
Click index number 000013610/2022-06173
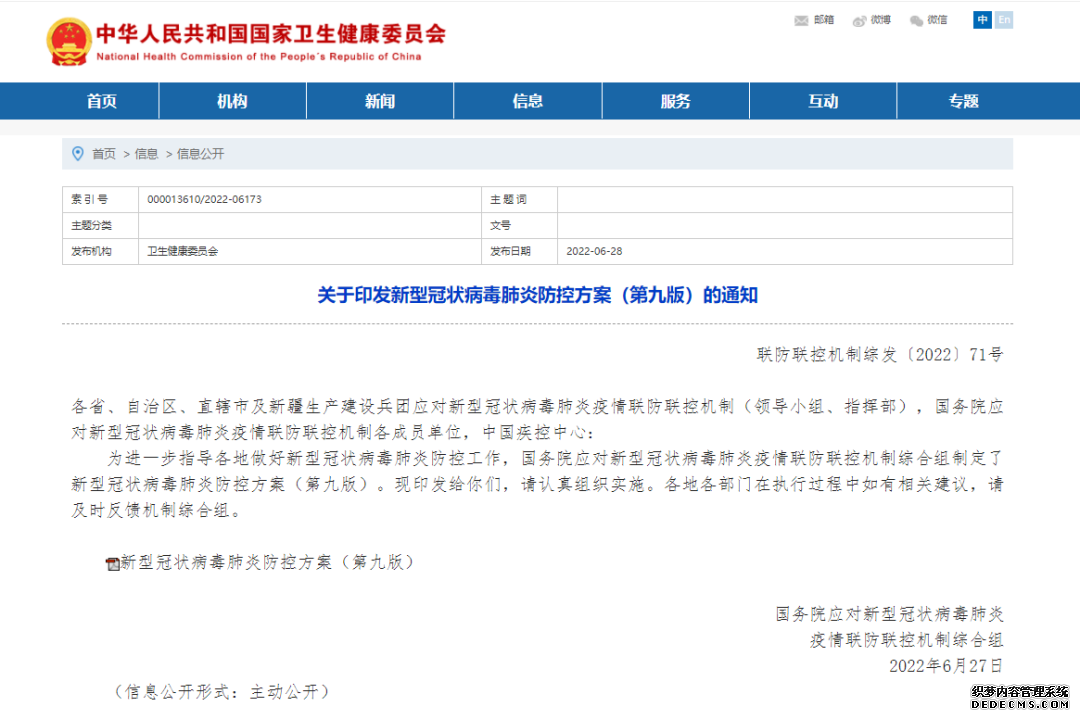coord(205,199)
